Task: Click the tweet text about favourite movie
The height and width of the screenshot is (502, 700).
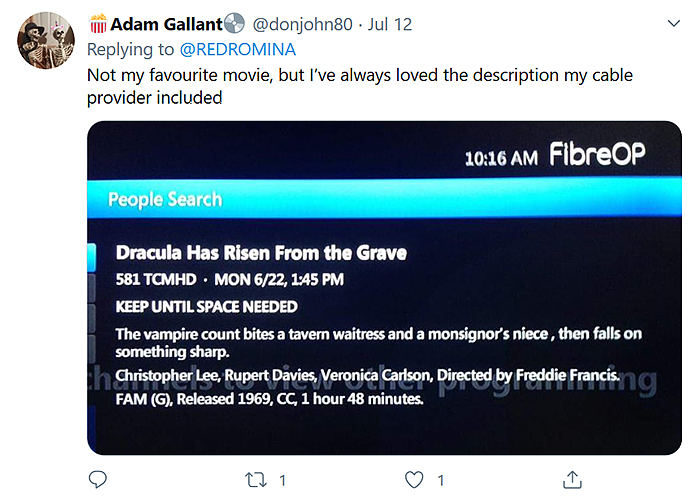Action: 360,86
